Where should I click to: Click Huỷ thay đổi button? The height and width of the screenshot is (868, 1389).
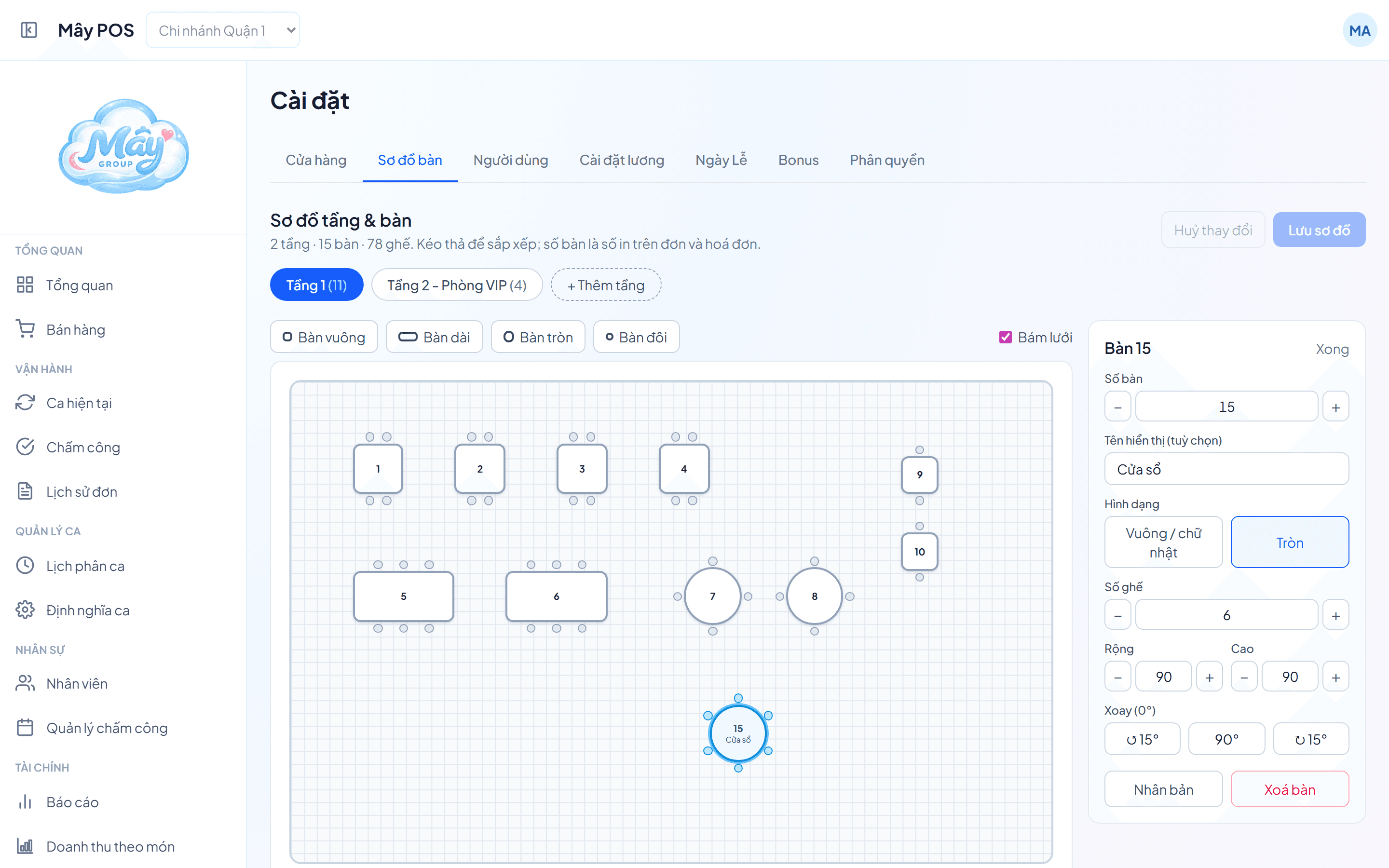pyautogui.click(x=1213, y=230)
